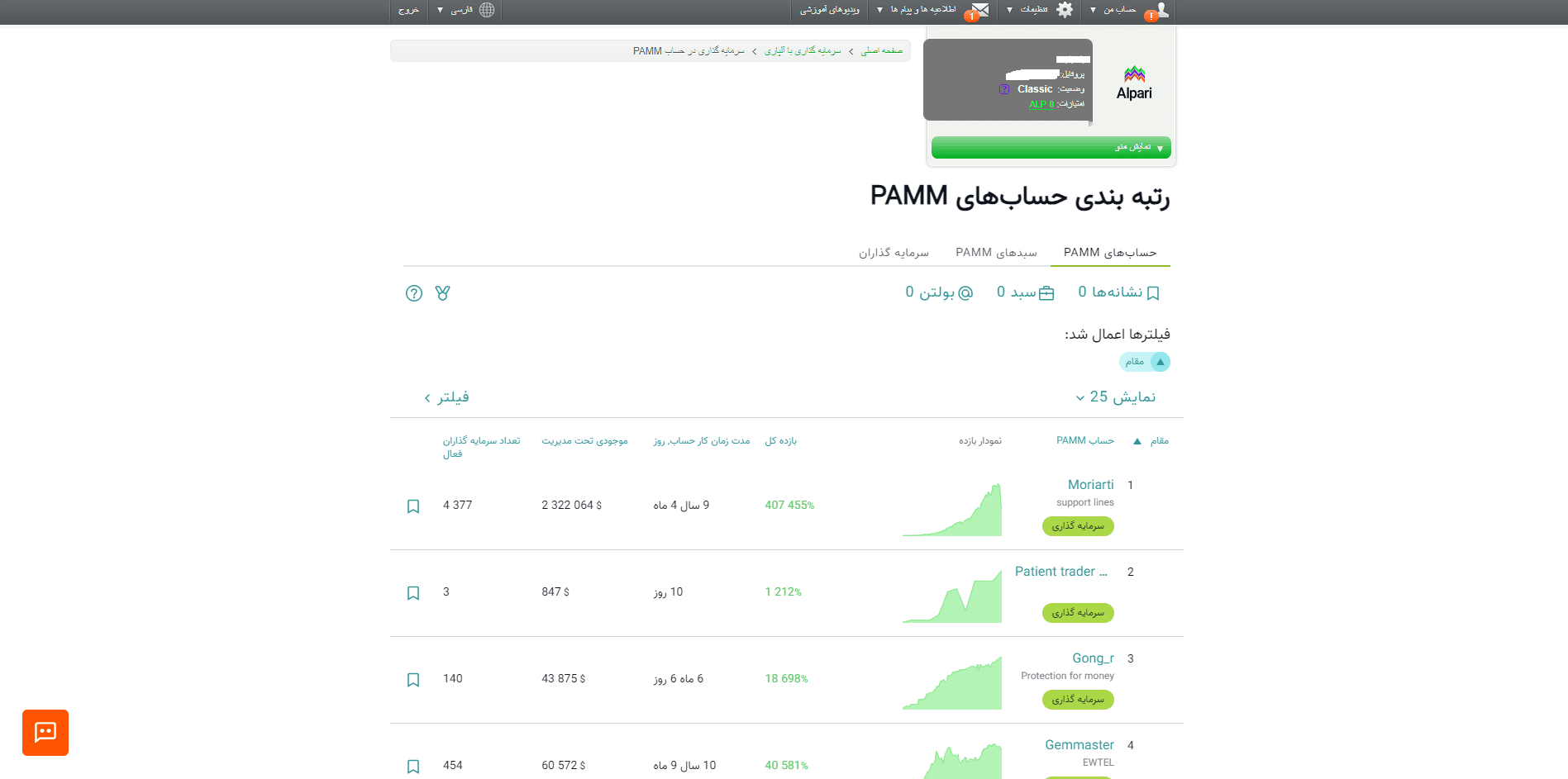Click Gemmaster return 40 581%
Image resolution: width=1568 pixels, height=779 pixels.
tap(786, 766)
